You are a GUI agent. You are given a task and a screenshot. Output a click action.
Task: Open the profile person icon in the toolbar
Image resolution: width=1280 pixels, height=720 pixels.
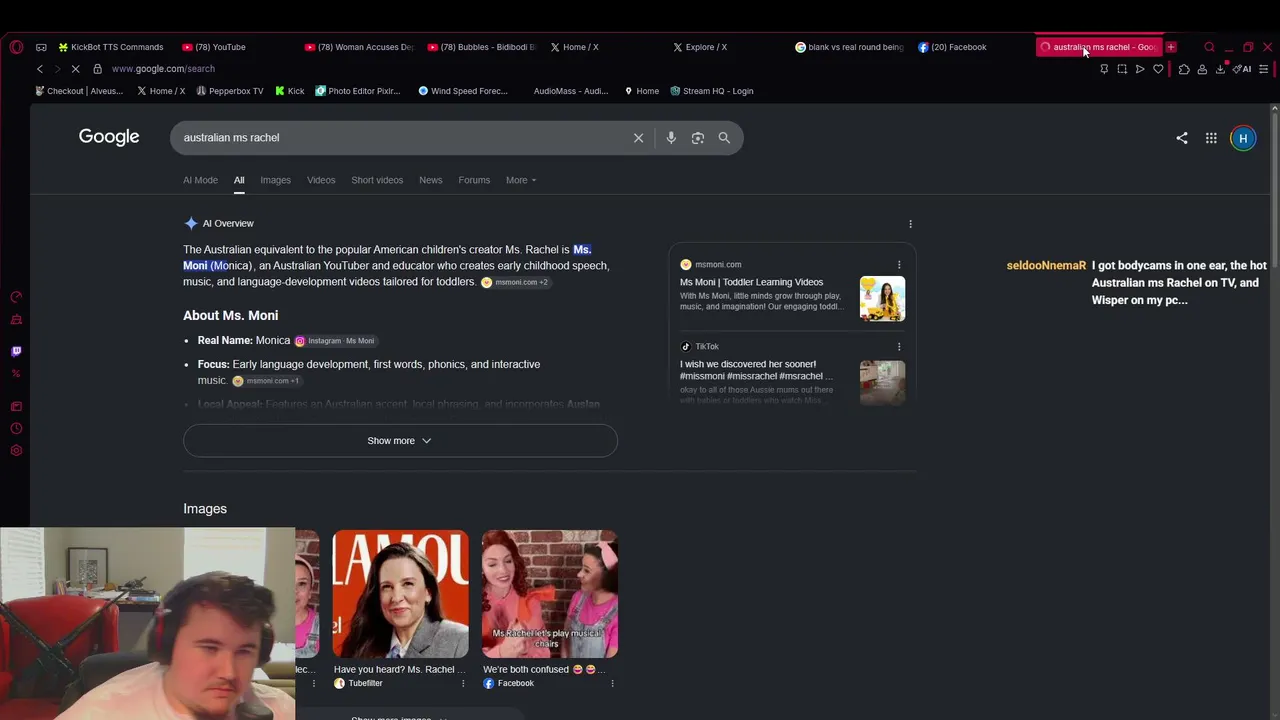pos(1202,69)
